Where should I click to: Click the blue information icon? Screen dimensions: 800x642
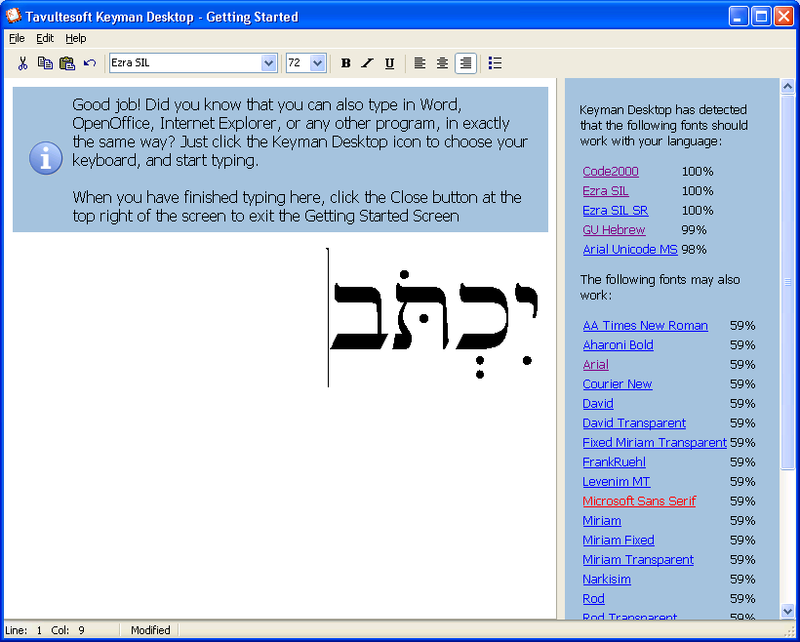point(45,158)
